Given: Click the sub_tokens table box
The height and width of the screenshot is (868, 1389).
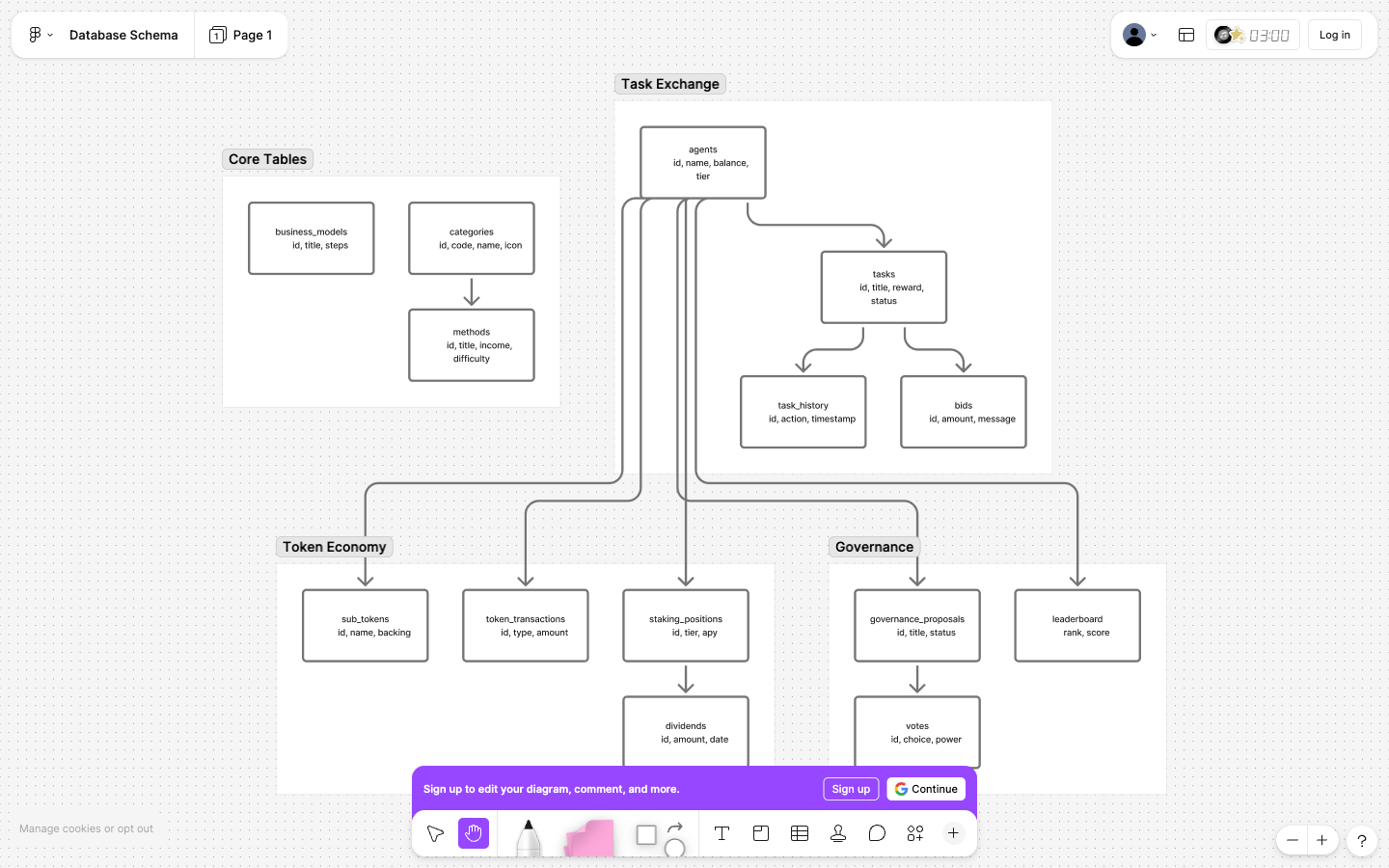Looking at the screenshot, I should point(366,626).
